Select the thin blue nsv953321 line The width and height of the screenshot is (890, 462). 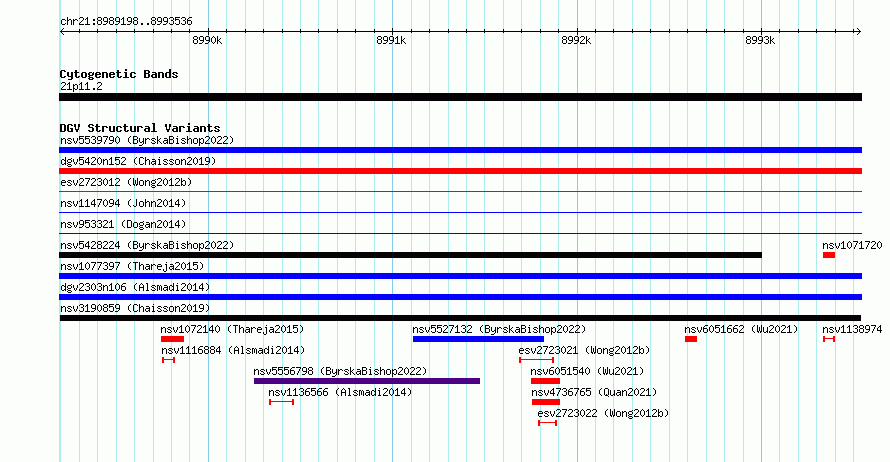click(460, 234)
